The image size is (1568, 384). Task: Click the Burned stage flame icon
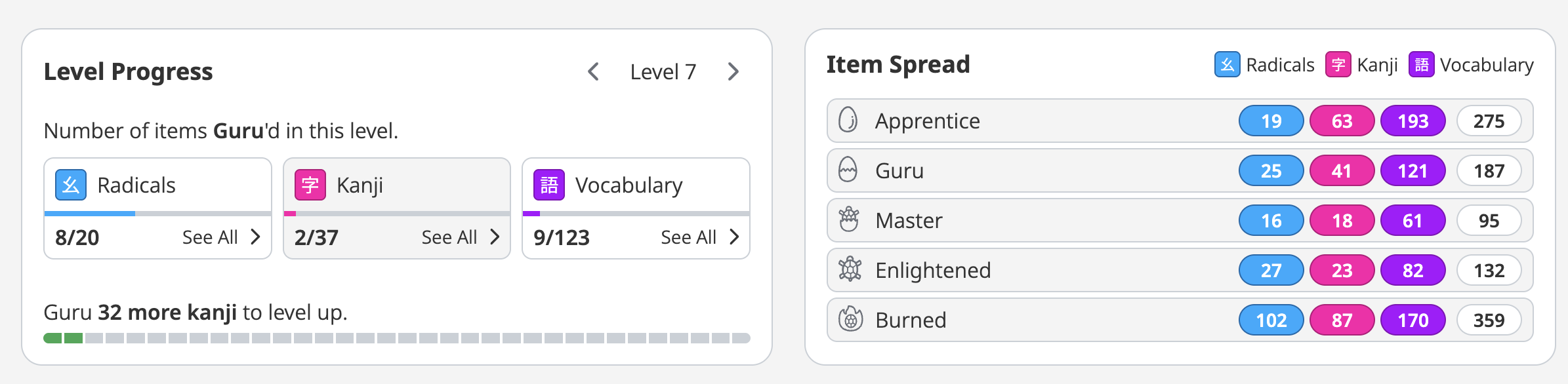[x=850, y=319]
